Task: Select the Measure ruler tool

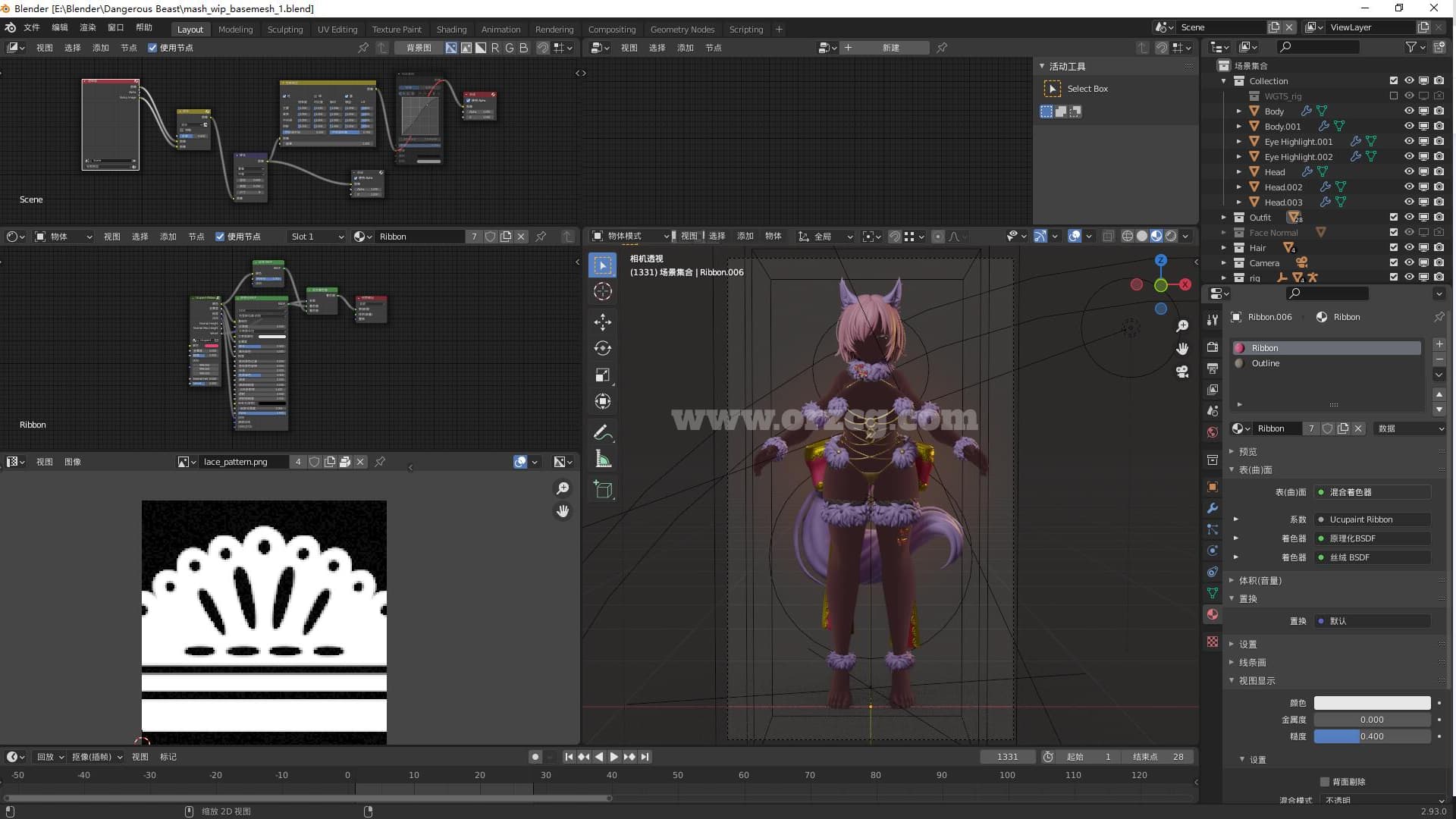Action: pos(603,460)
